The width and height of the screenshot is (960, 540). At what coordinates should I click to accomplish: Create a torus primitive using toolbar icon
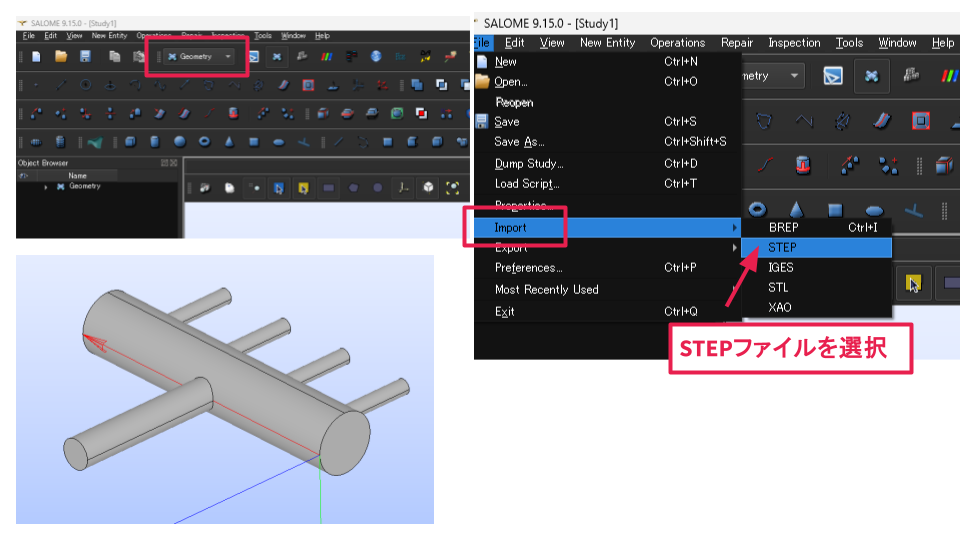tap(205, 142)
